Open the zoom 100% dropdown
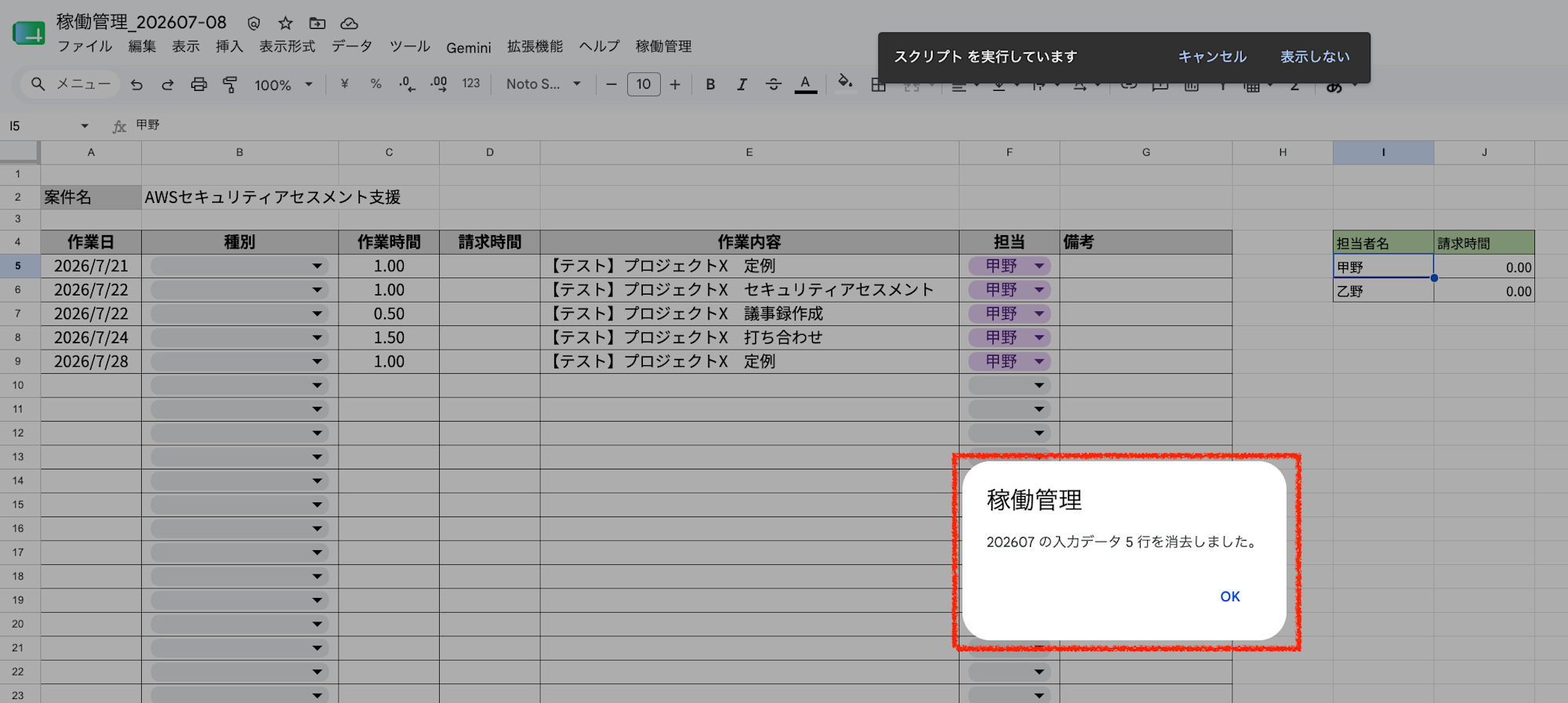This screenshot has width=1568, height=703. point(283,85)
